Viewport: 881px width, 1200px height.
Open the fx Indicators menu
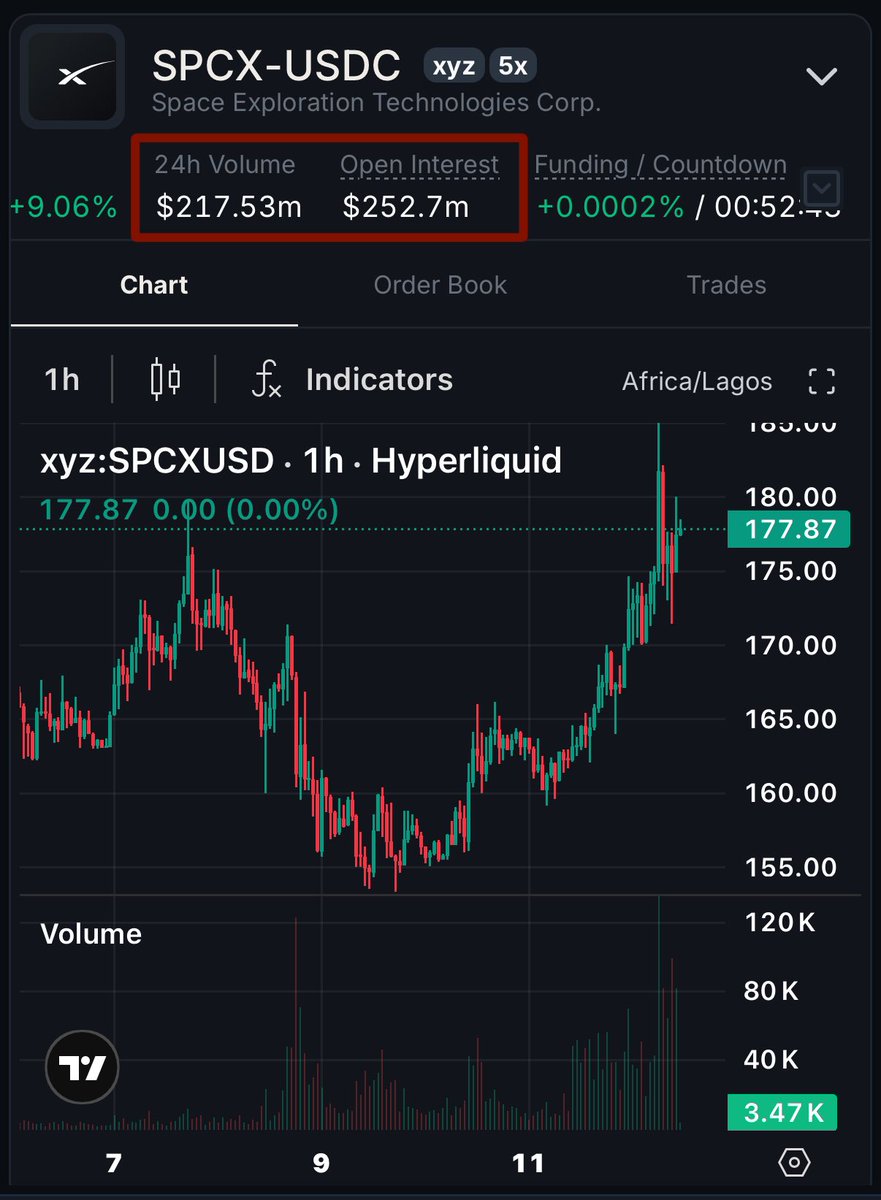click(352, 380)
